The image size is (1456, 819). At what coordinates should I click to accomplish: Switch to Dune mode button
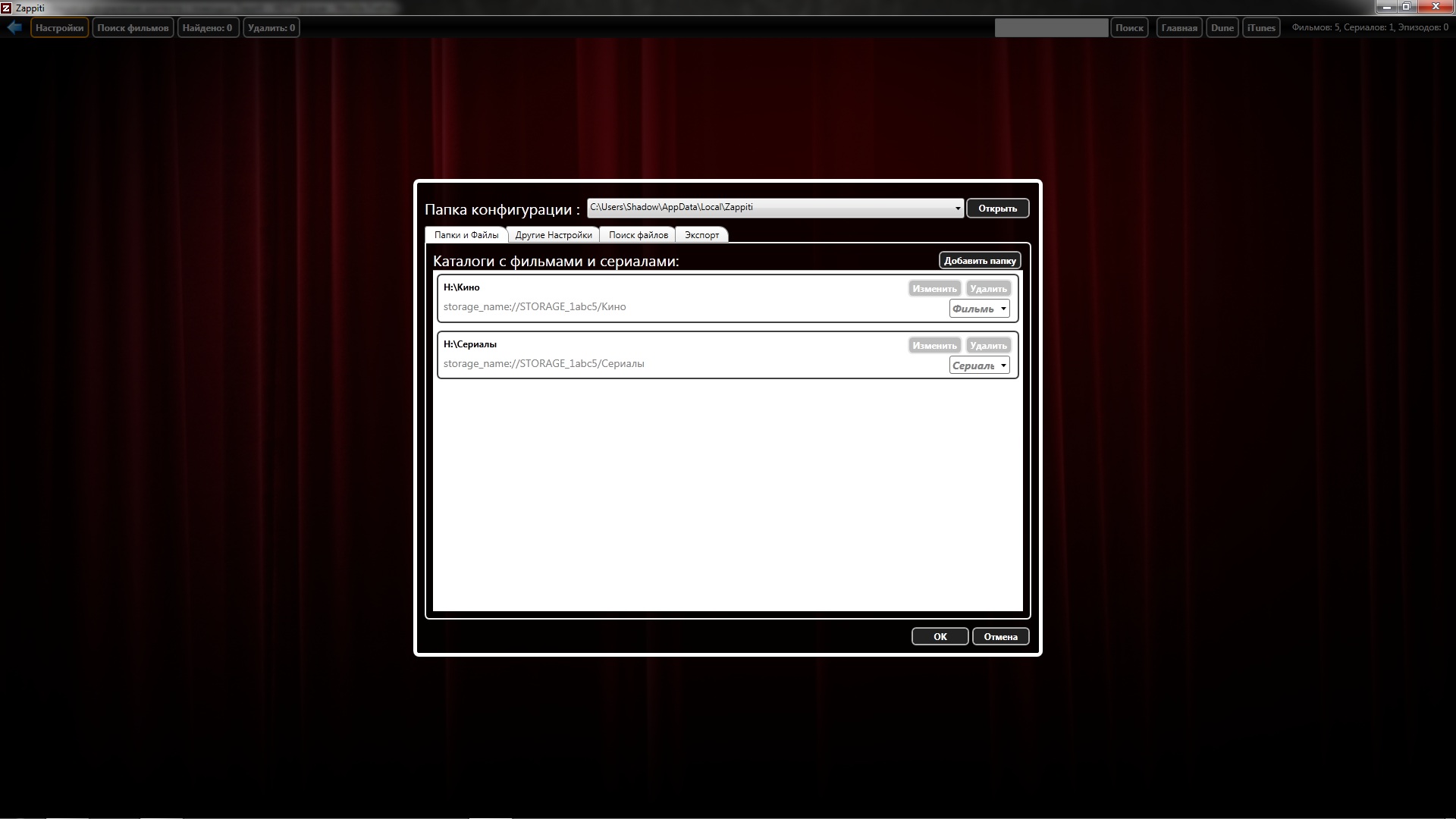(1222, 28)
